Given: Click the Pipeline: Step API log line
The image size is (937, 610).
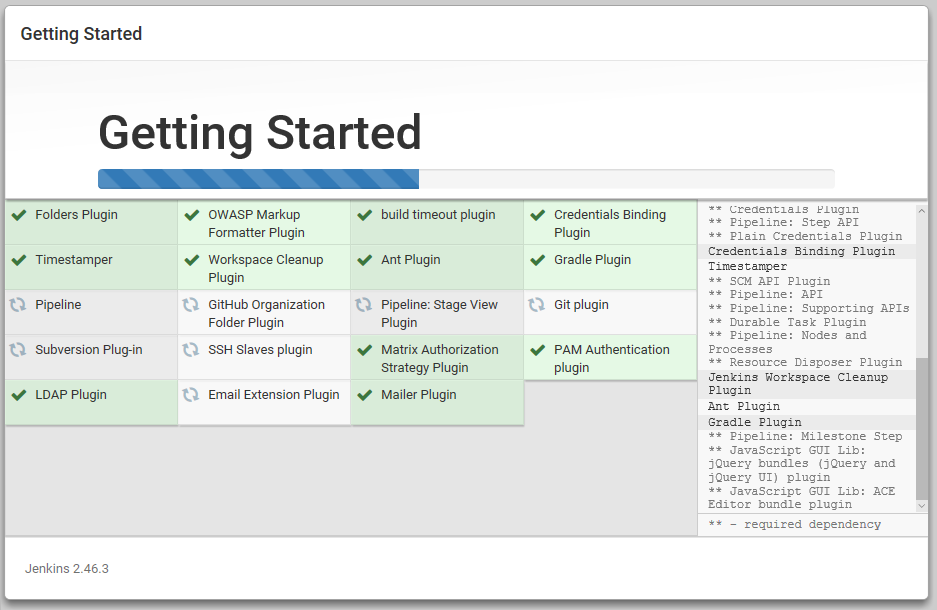Looking at the screenshot, I should pyautogui.click(x=783, y=222).
